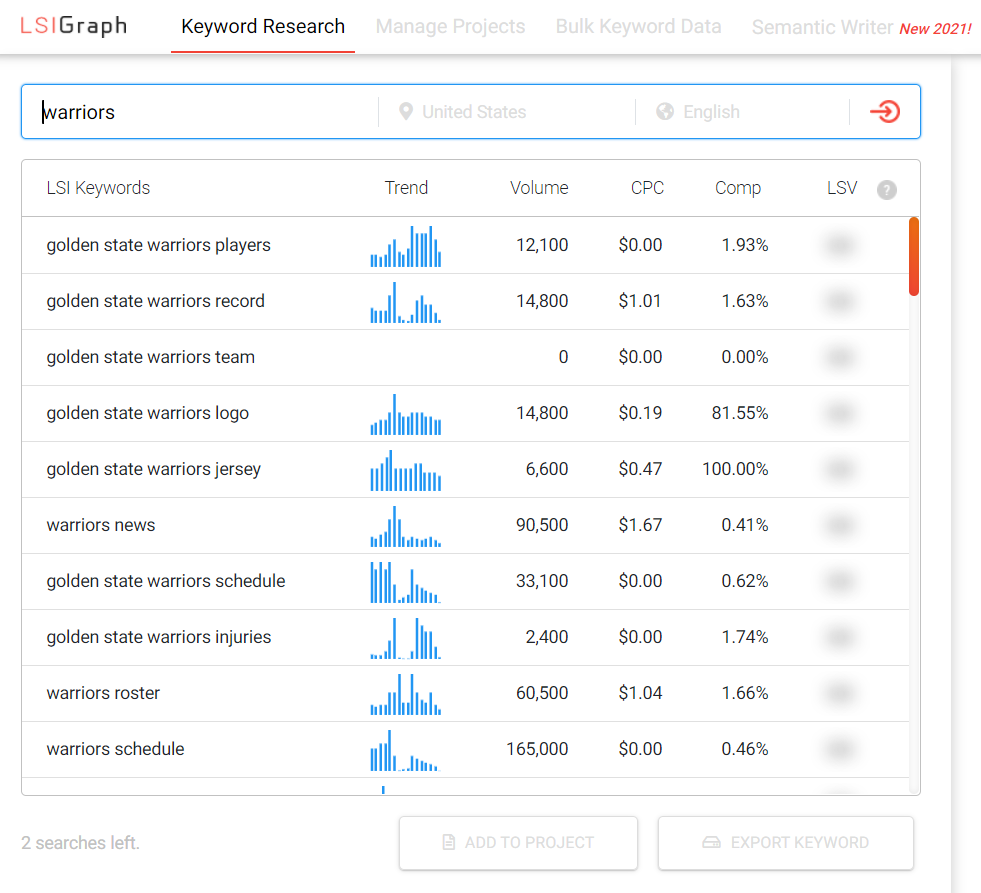Click the $1.67 CPC value
The width and height of the screenshot is (981, 893).
click(x=640, y=525)
